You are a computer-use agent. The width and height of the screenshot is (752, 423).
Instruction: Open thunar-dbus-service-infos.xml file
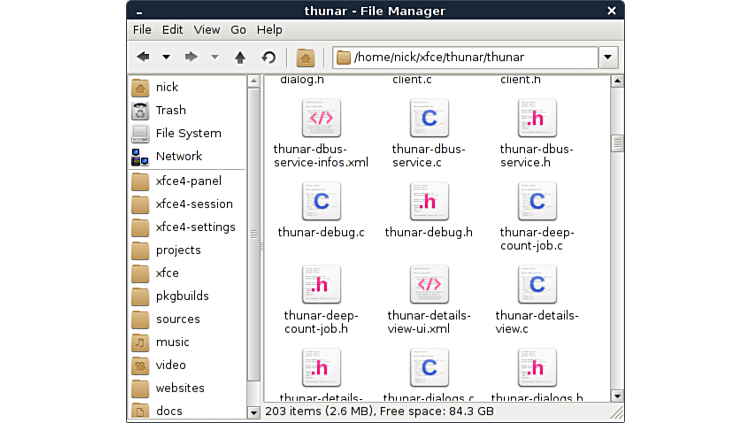coord(321,119)
